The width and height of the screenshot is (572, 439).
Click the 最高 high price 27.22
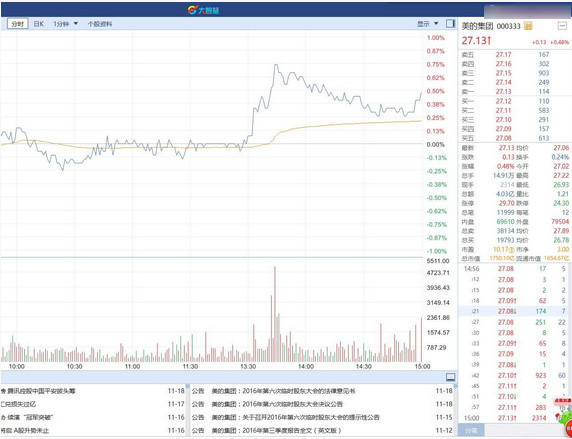click(x=561, y=176)
